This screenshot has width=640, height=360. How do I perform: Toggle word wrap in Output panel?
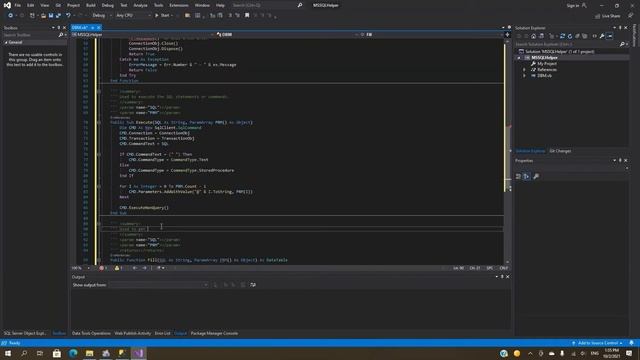[253, 285]
